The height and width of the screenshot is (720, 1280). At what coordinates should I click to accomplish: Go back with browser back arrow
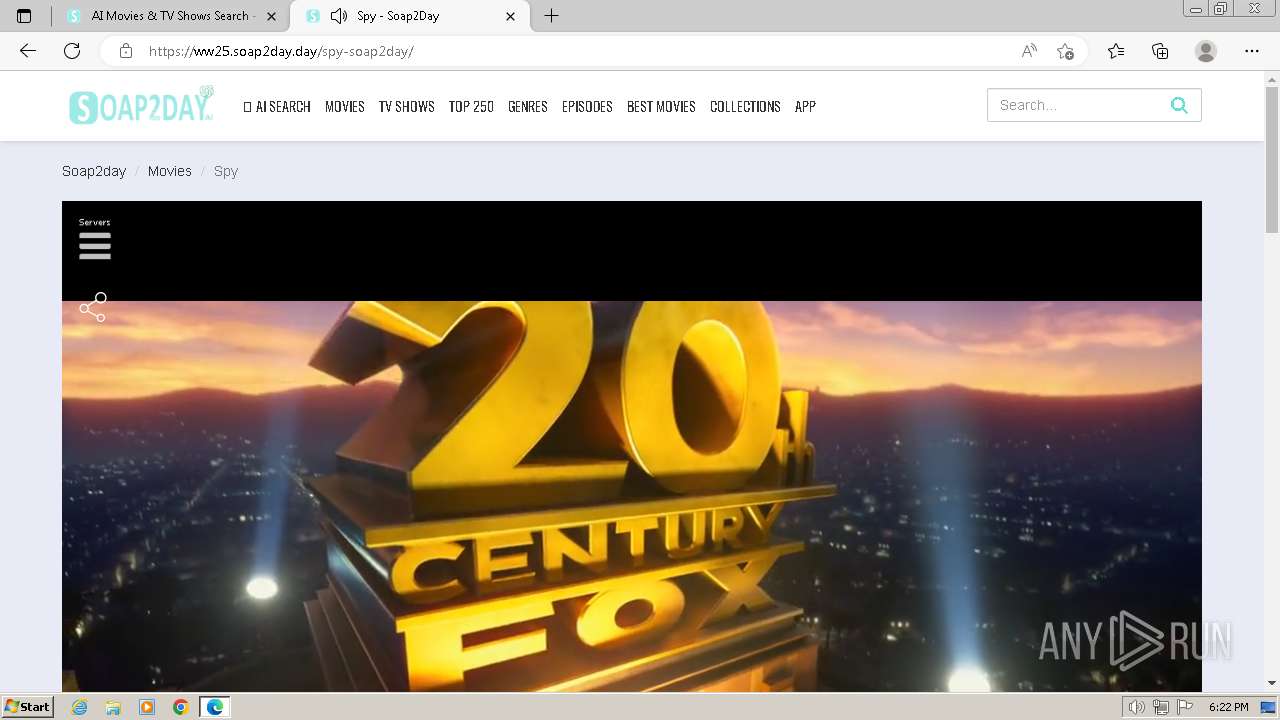coord(28,51)
